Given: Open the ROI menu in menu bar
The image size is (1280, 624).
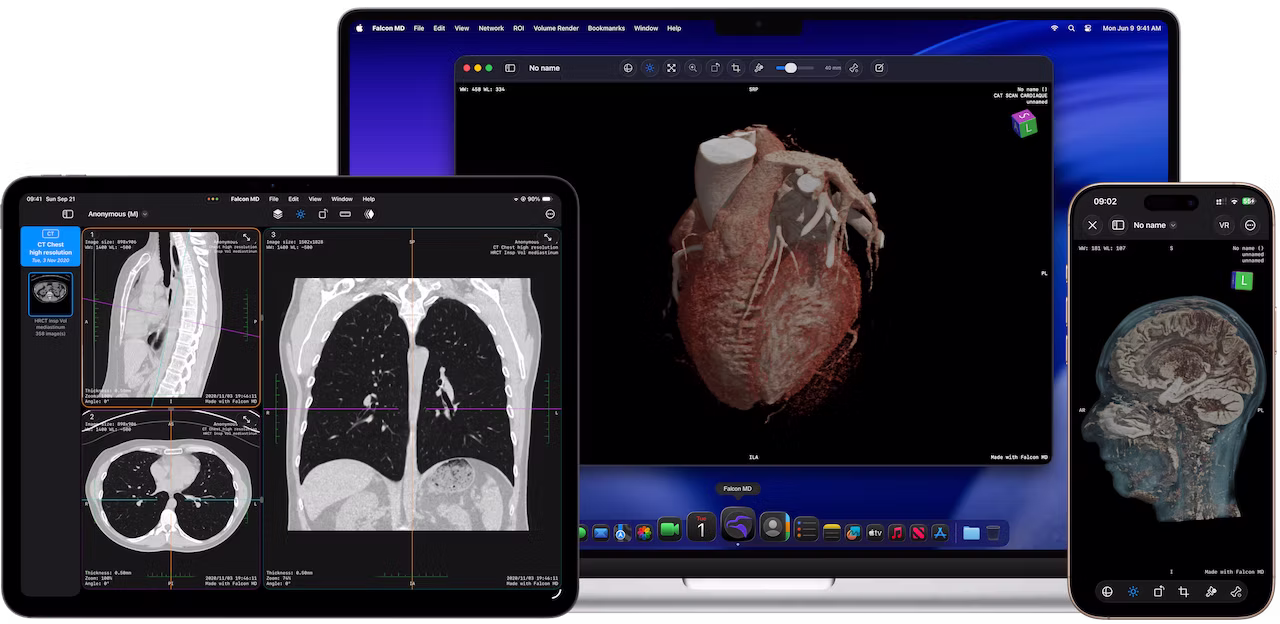Looking at the screenshot, I should pyautogui.click(x=518, y=28).
